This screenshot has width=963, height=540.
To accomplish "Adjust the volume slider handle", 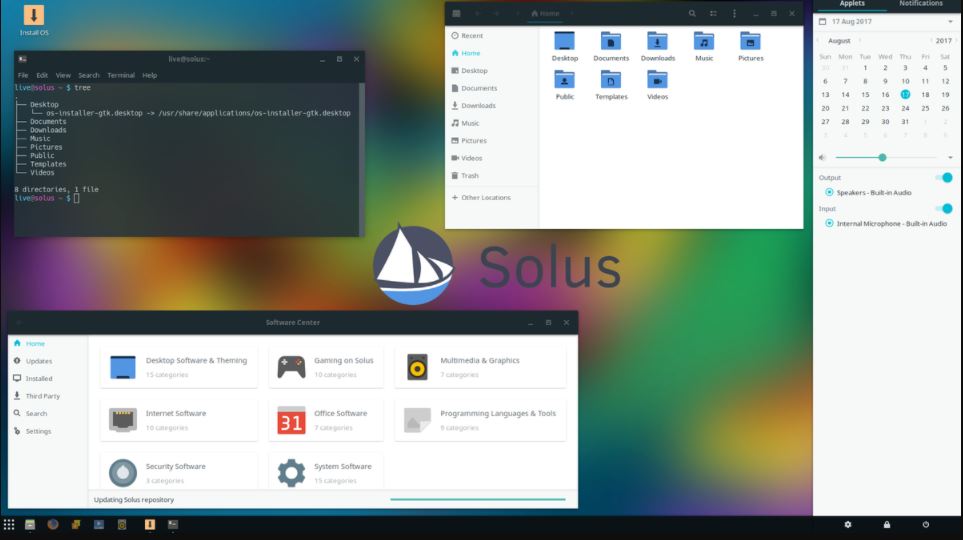I will pyautogui.click(x=882, y=158).
